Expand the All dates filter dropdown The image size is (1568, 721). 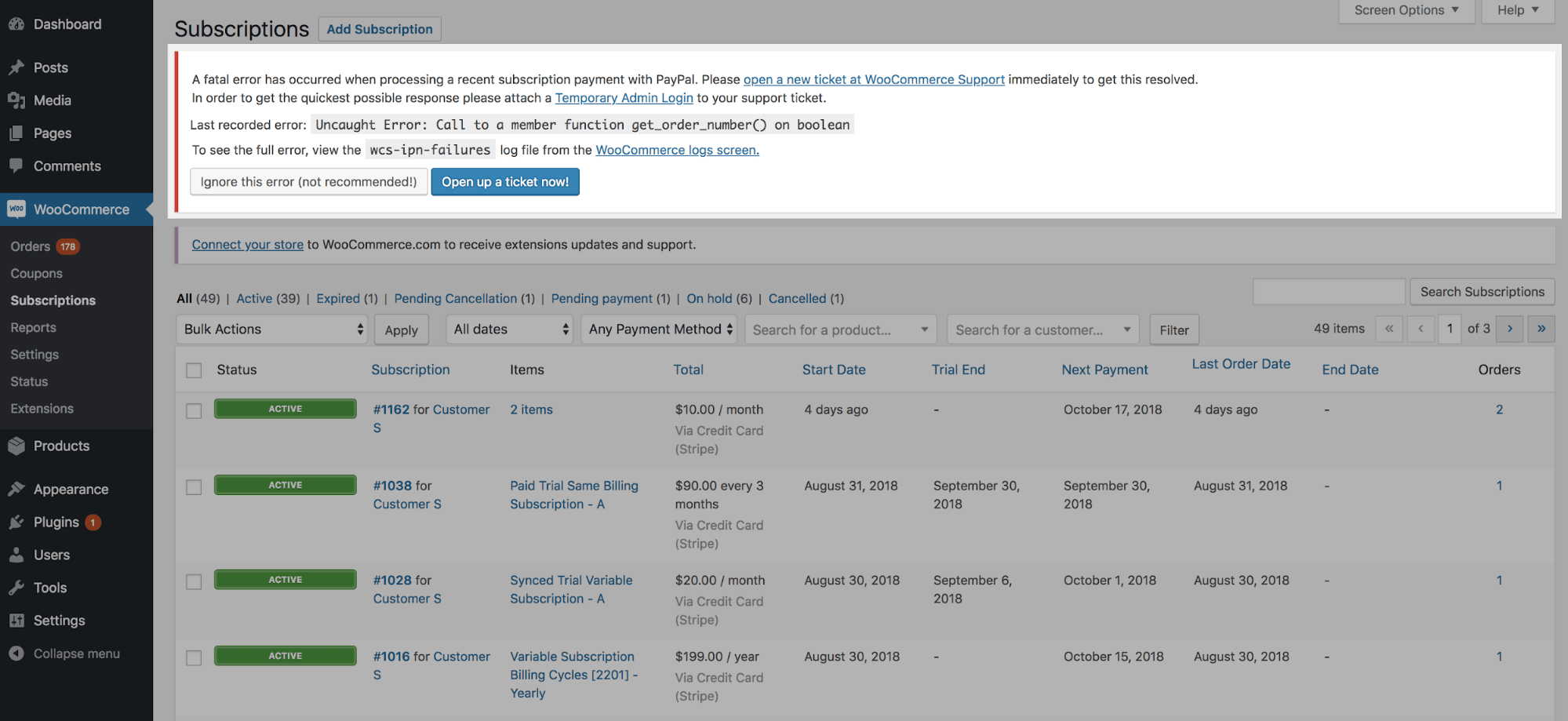pos(510,330)
